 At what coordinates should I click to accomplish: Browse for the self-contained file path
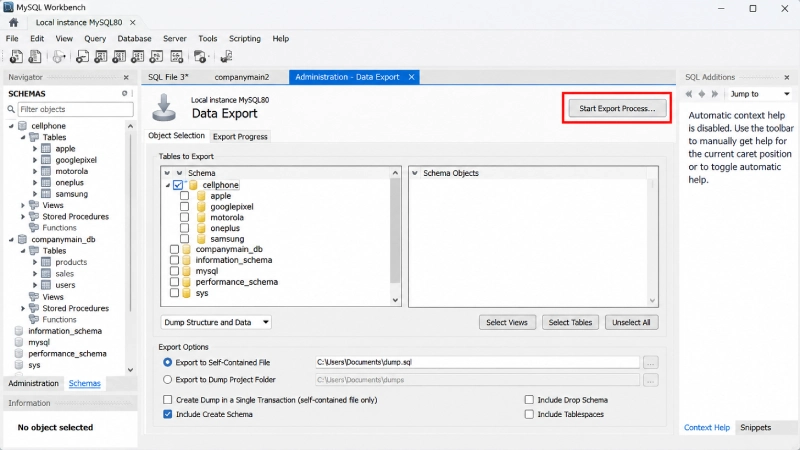[651, 363]
